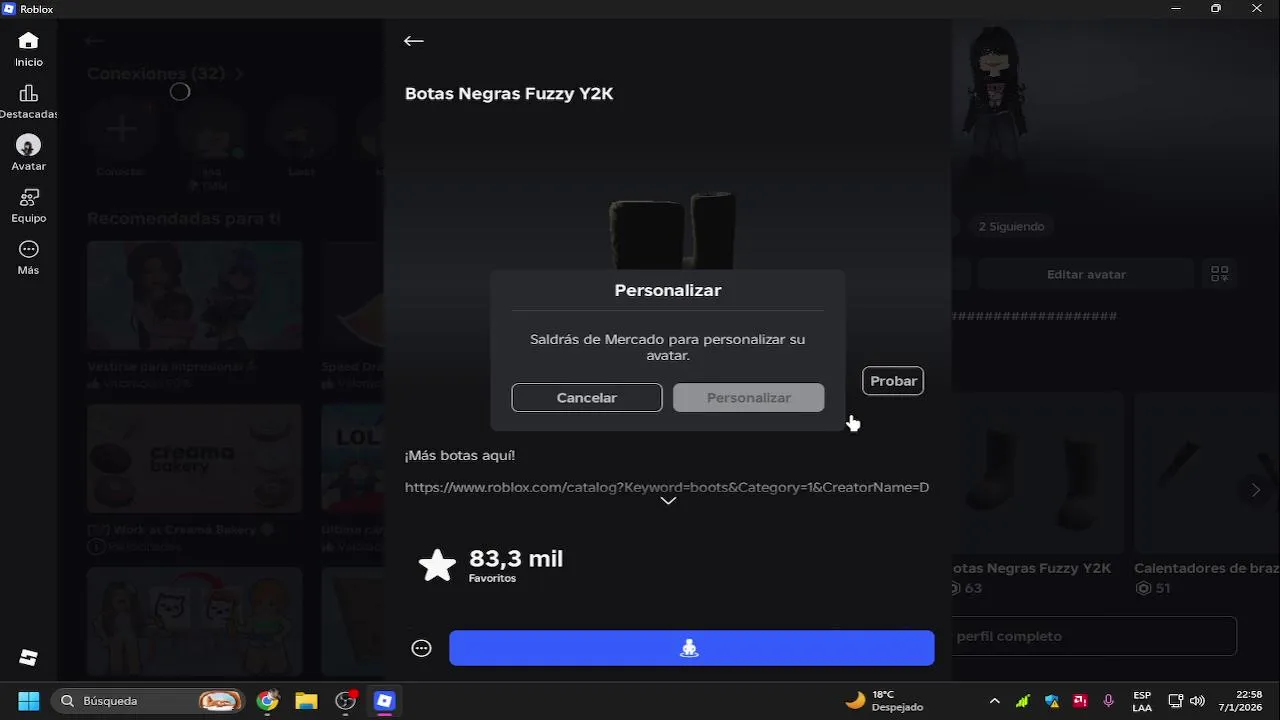
Task: Click the green graph tray icon
Action: tap(1023, 701)
